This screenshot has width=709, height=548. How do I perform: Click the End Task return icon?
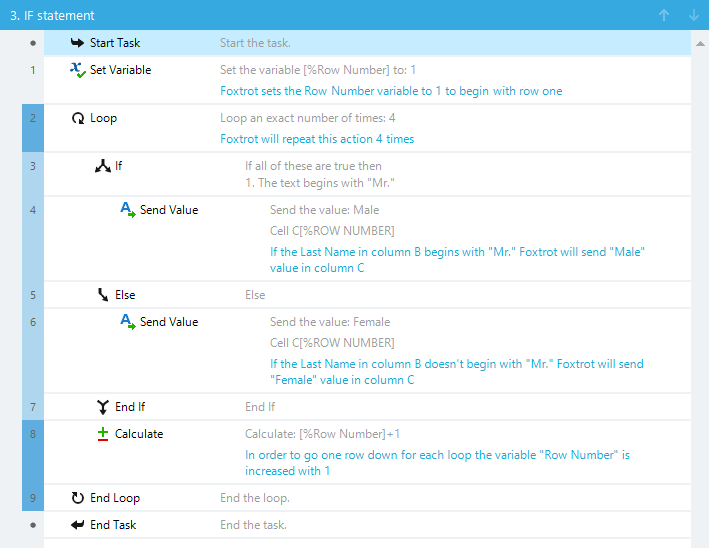77,525
